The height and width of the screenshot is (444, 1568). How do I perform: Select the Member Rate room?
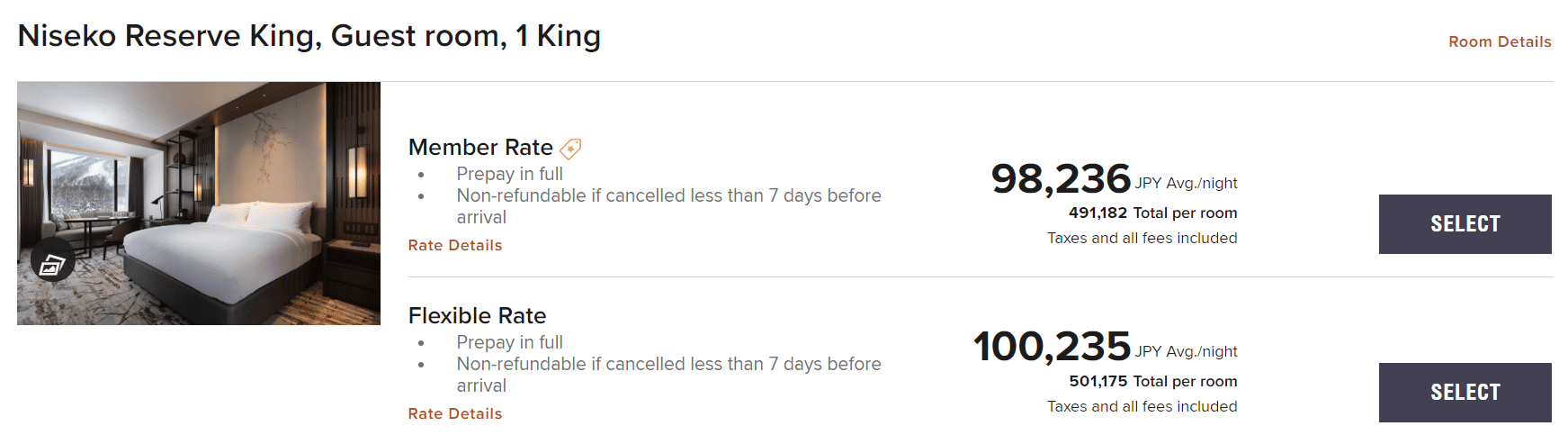pos(1464,224)
